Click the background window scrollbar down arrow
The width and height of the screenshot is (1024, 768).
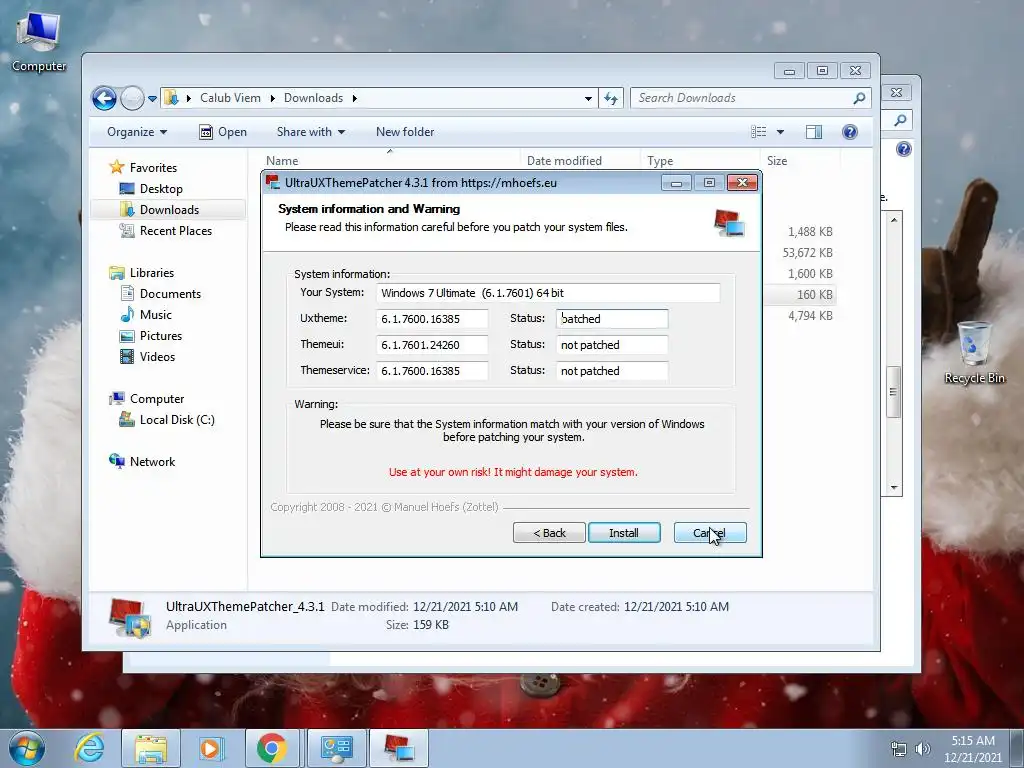[x=894, y=488]
